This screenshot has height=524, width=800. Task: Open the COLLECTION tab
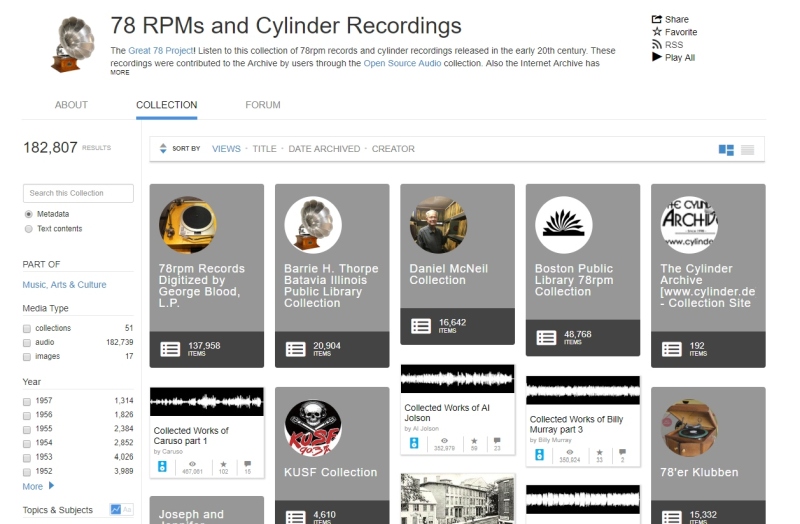coord(166,105)
